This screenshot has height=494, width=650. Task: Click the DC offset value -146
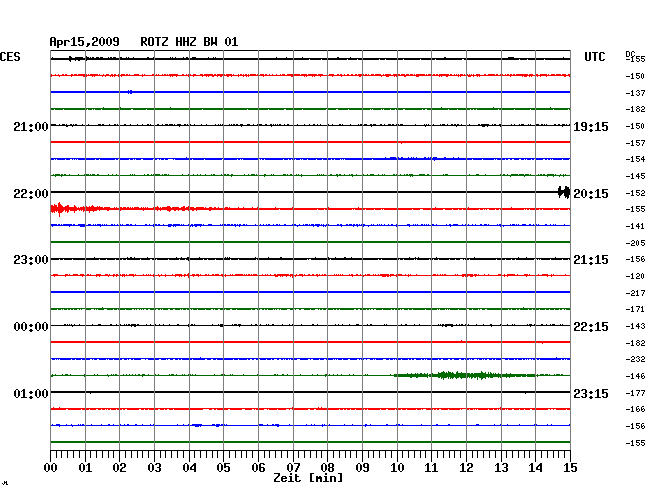click(x=635, y=376)
